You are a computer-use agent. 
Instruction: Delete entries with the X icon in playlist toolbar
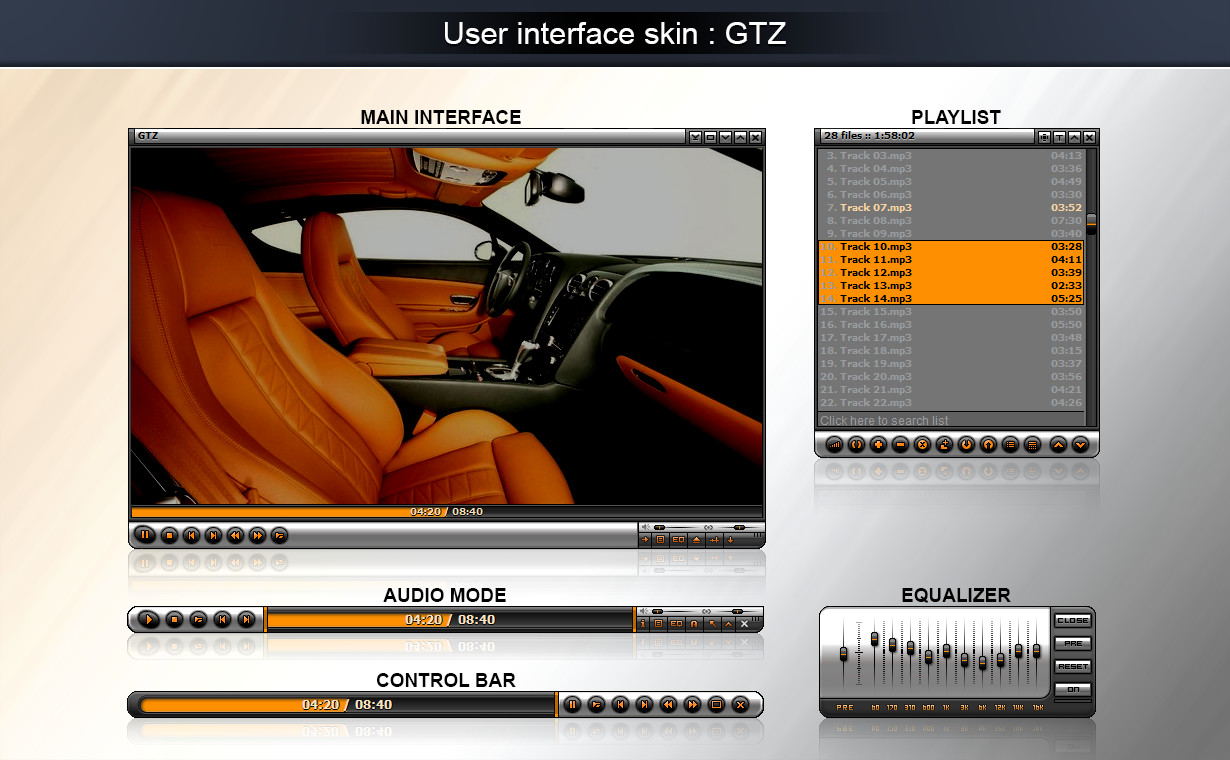tap(922, 445)
